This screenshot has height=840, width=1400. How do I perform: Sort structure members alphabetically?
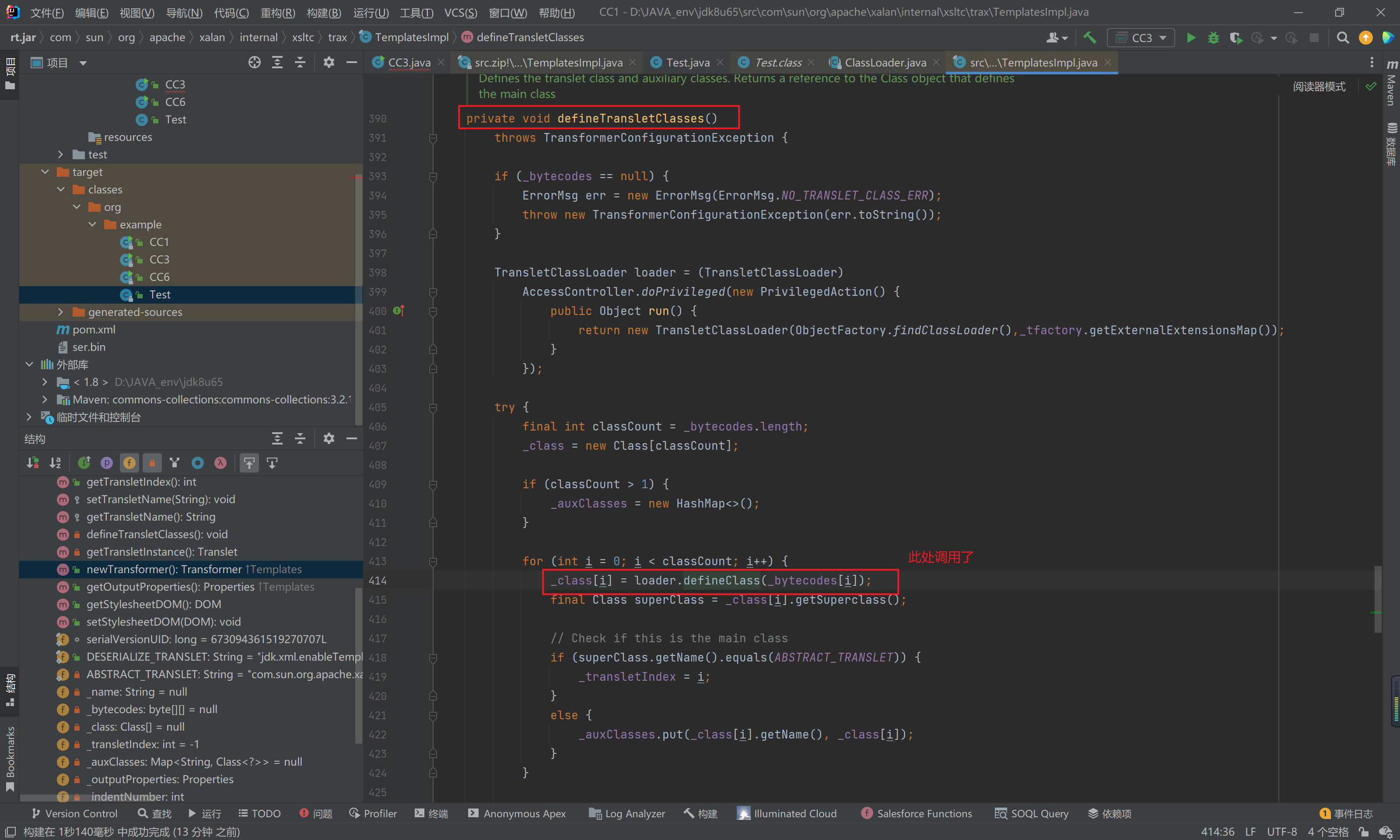(55, 463)
